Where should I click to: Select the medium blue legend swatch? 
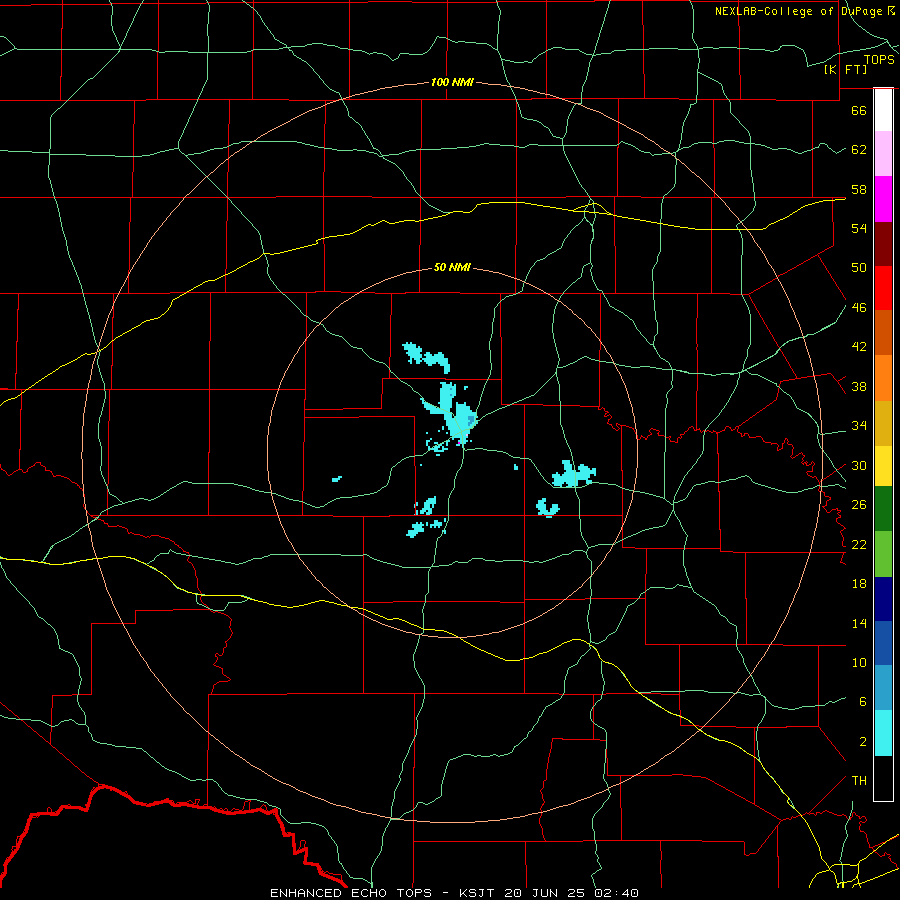click(883, 643)
